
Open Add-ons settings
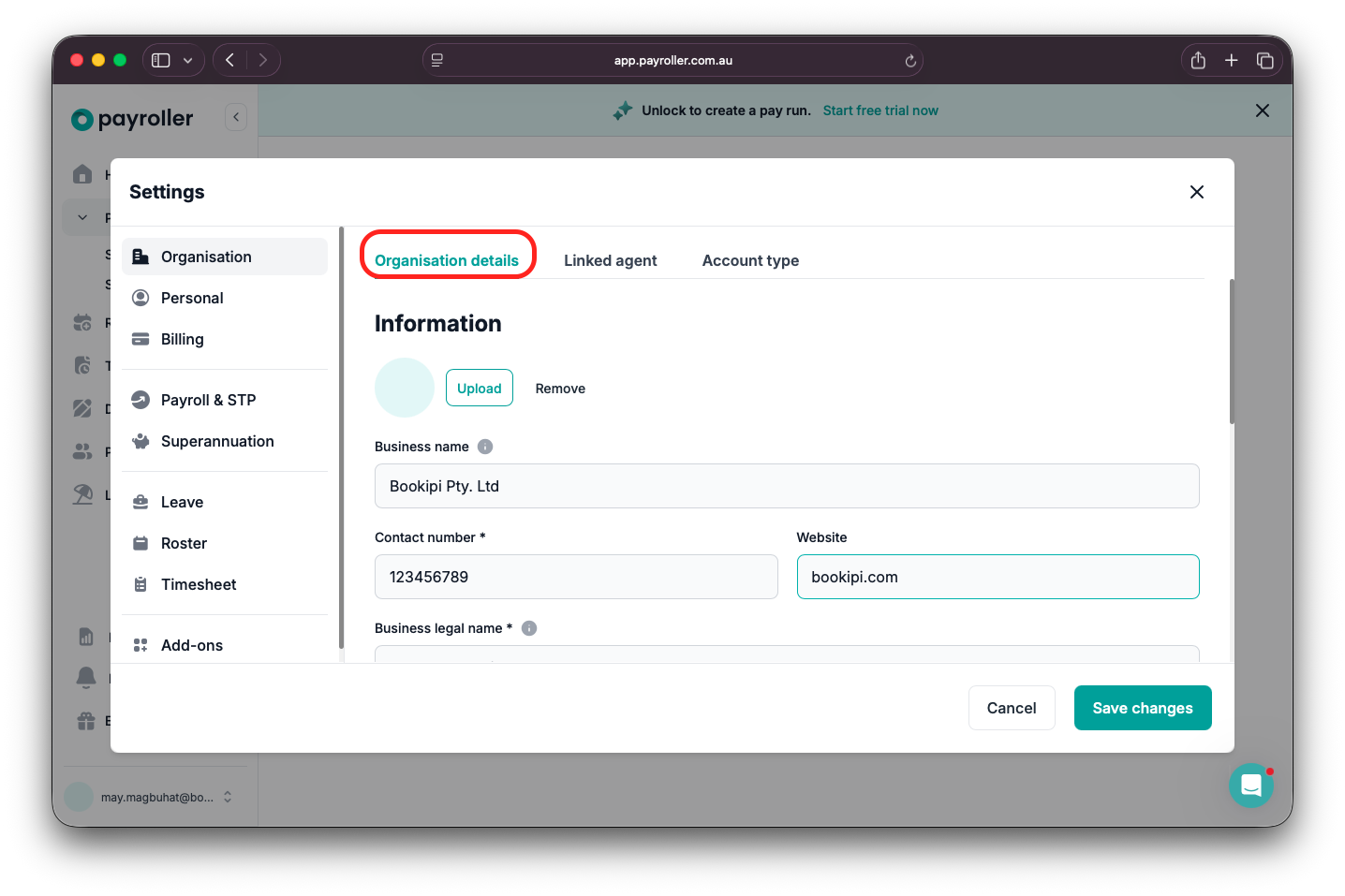225,645
